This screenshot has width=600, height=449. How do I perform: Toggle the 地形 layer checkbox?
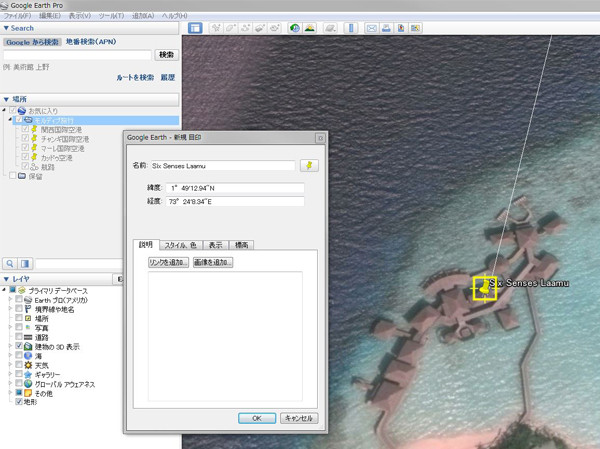(x=19, y=402)
